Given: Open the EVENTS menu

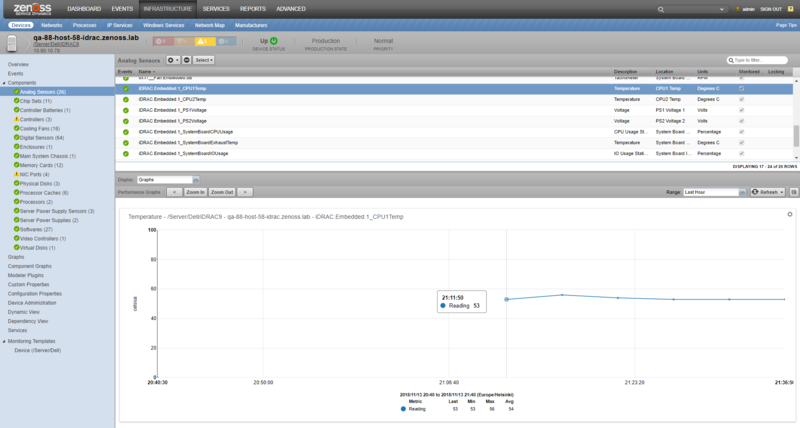Looking at the screenshot, I should click(x=122, y=9).
